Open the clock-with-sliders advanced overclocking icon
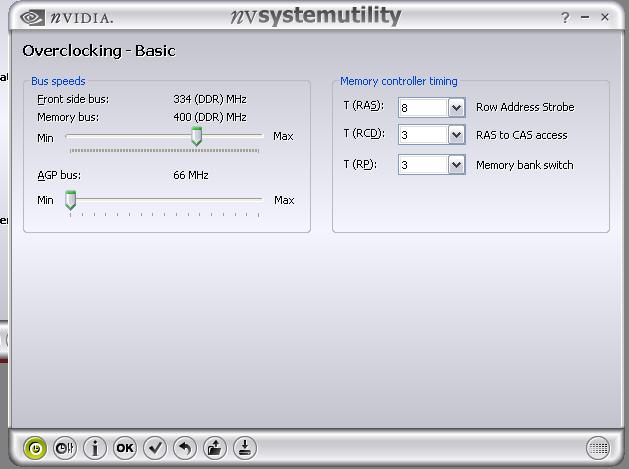 65,448
